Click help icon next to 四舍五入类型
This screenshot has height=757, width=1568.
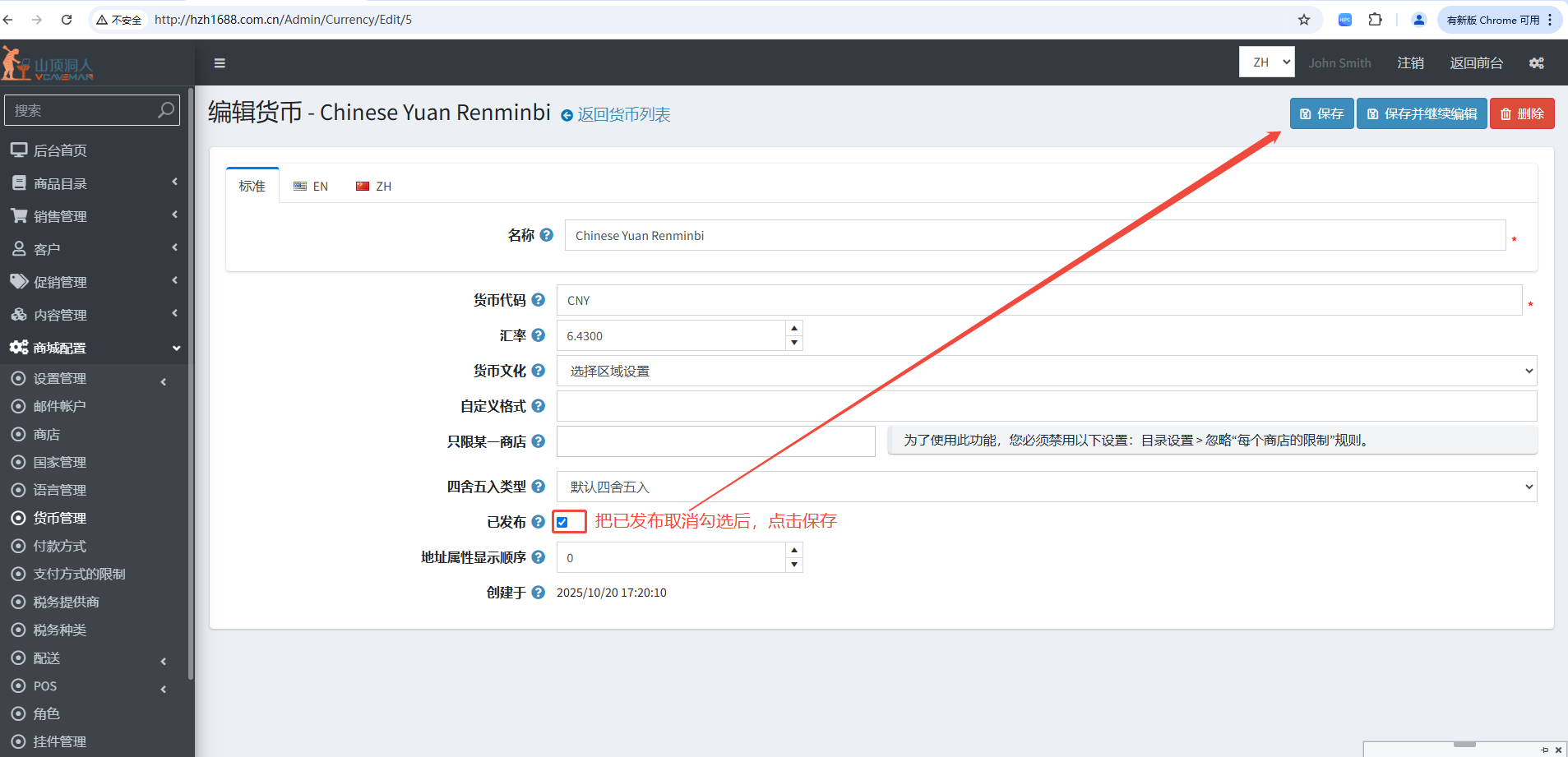[x=539, y=487]
